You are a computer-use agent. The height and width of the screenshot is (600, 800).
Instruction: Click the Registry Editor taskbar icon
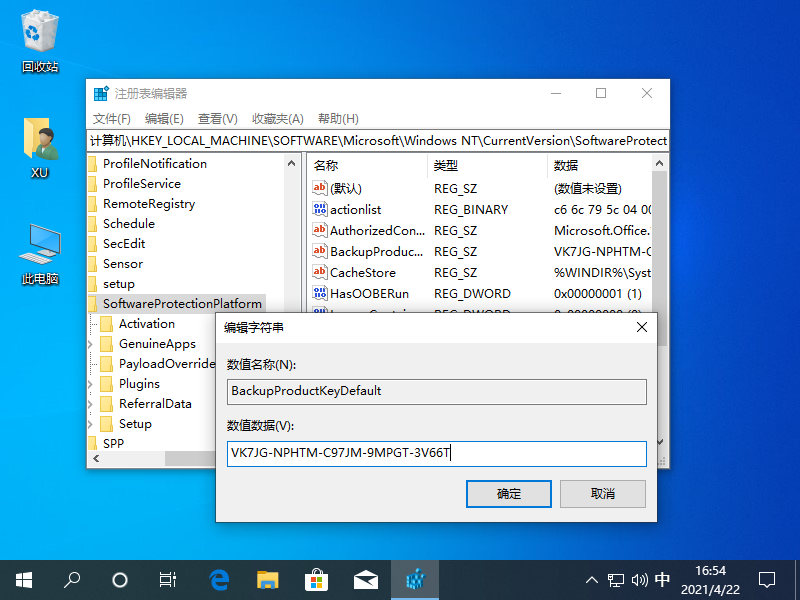pos(414,579)
